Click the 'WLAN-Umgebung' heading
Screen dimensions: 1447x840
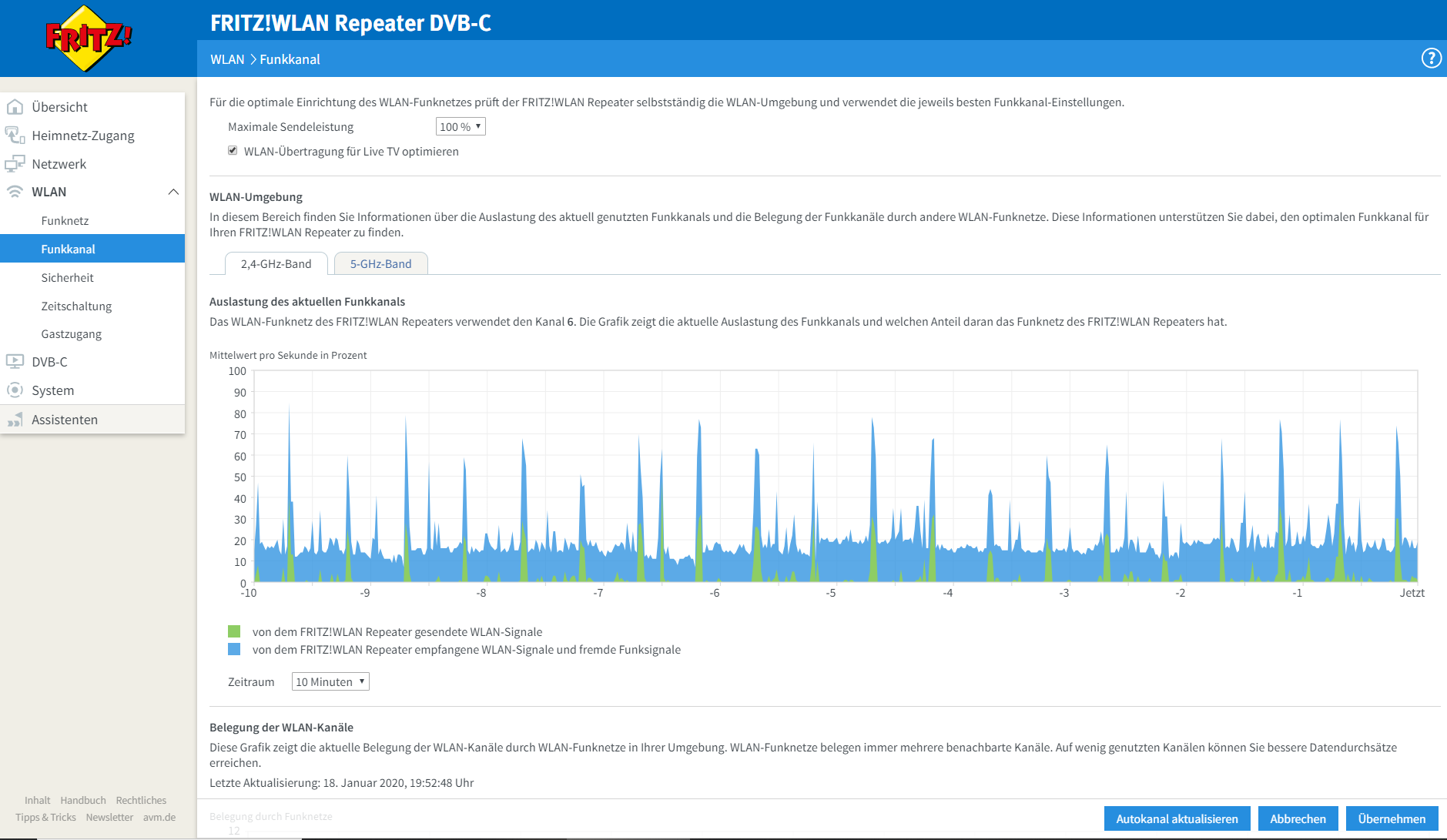256,196
